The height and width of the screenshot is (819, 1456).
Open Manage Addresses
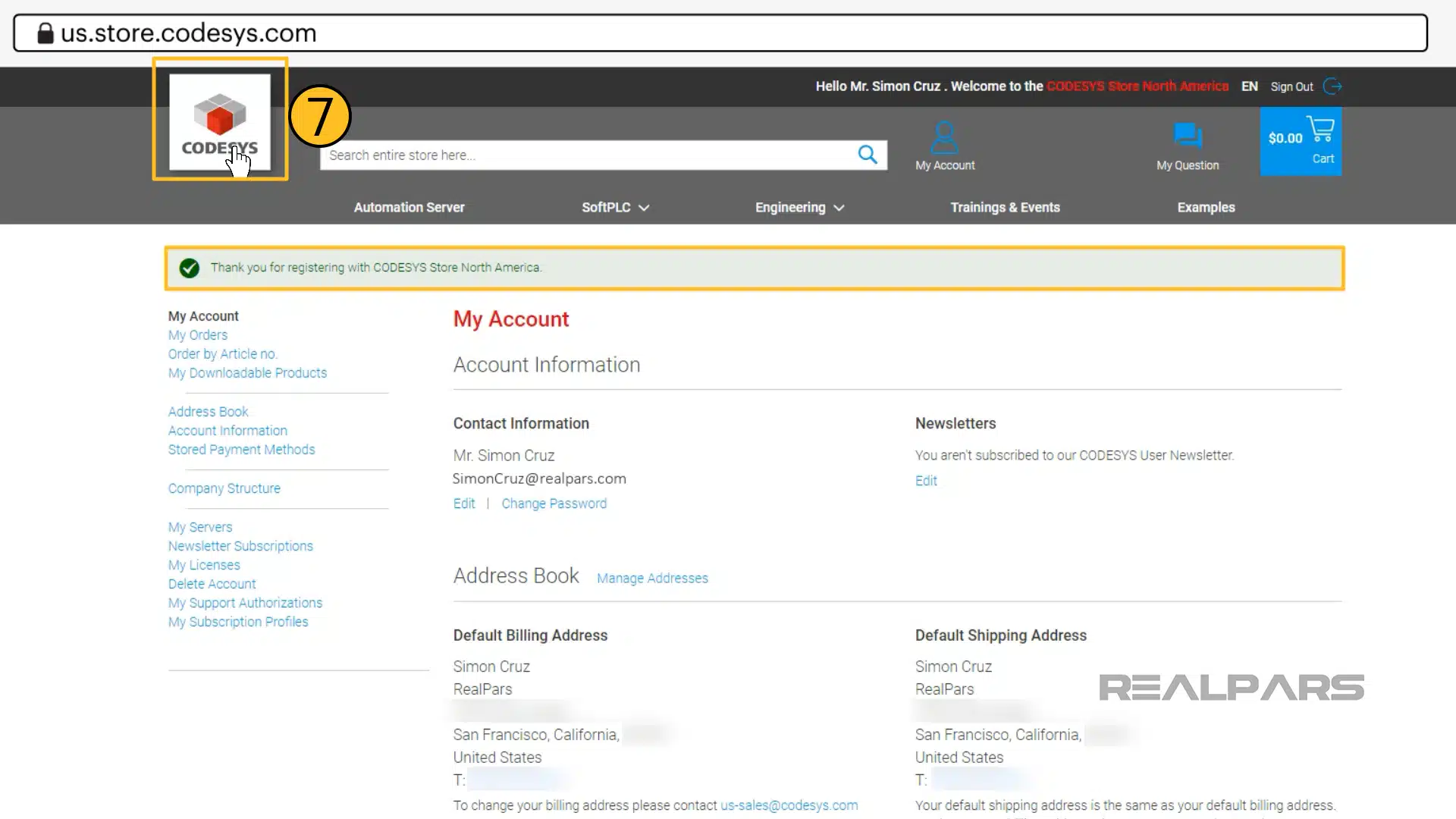point(652,578)
